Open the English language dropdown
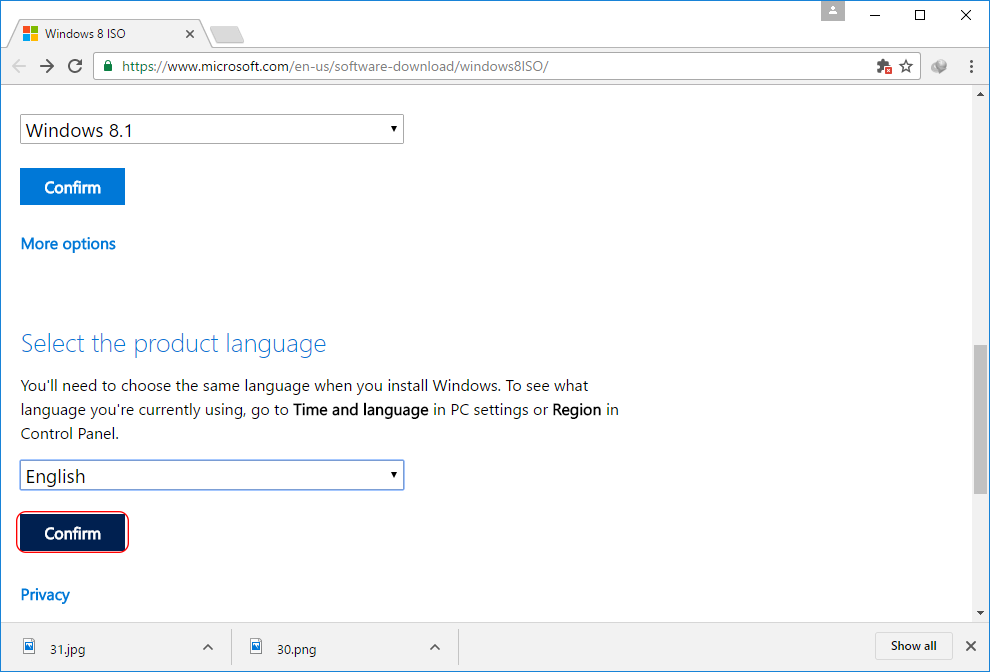The width and height of the screenshot is (990, 672). click(212, 476)
